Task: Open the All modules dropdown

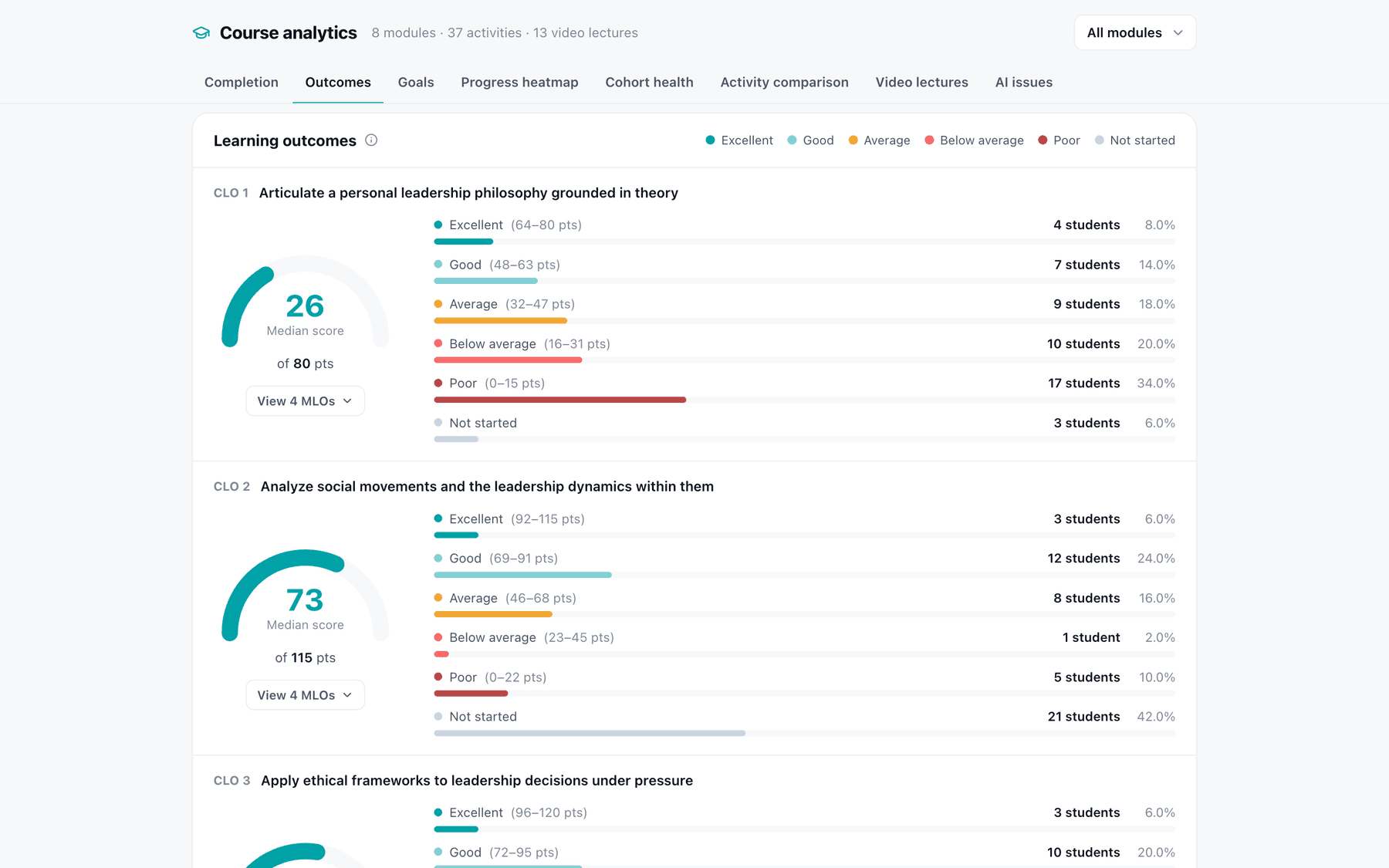Action: click(x=1134, y=32)
